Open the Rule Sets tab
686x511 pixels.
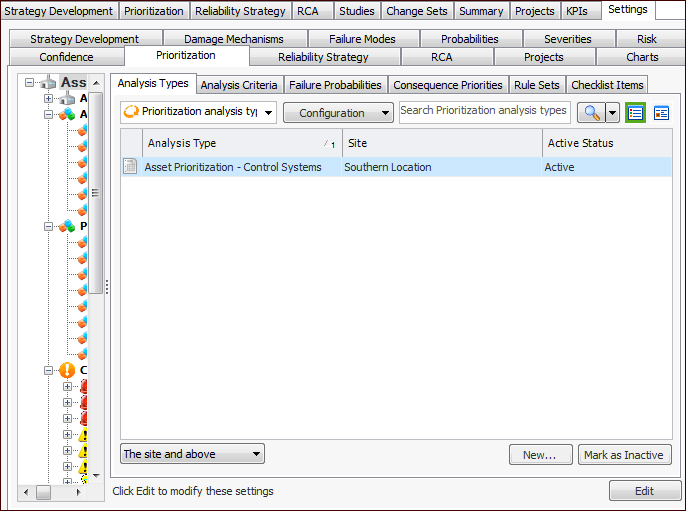(537, 85)
